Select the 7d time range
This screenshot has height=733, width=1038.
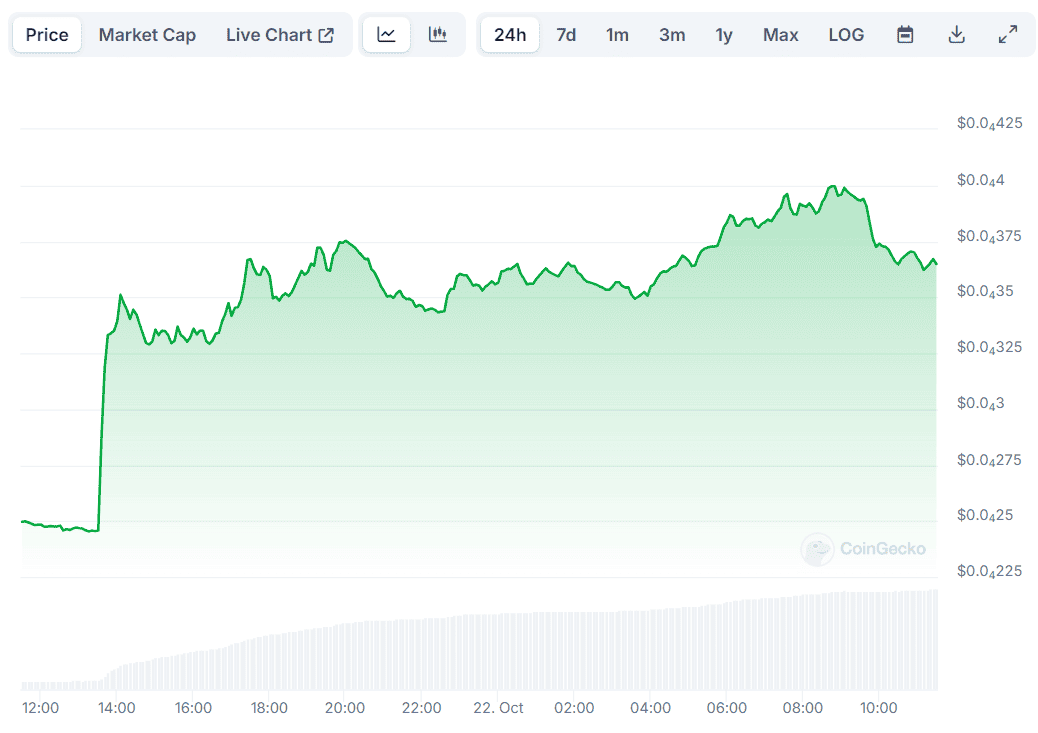pyautogui.click(x=566, y=35)
